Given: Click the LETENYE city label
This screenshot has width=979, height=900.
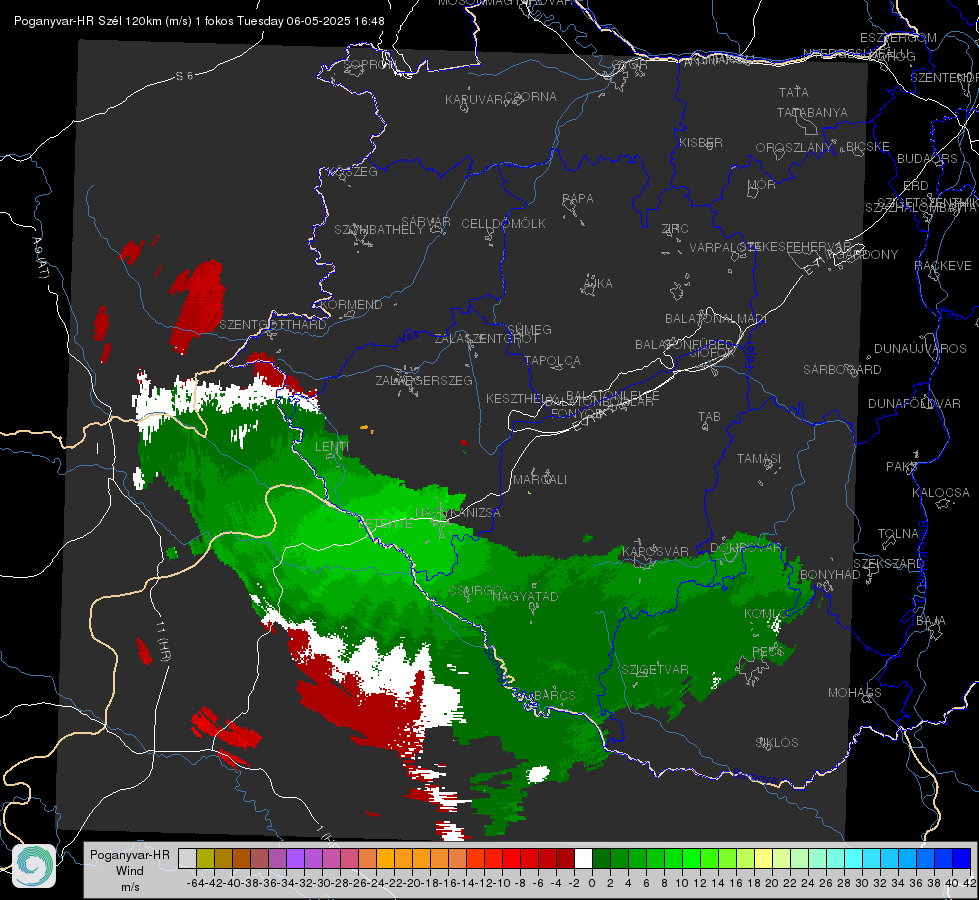Looking at the screenshot, I should (386, 524).
